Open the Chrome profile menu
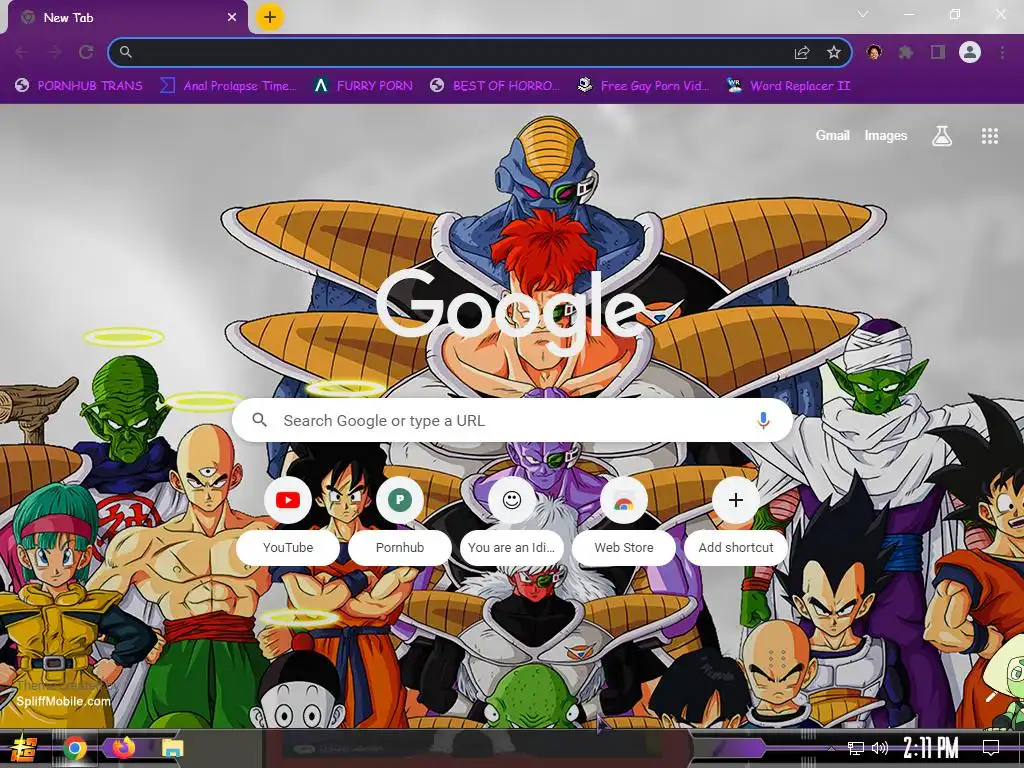Image resolution: width=1024 pixels, height=768 pixels. [970, 52]
